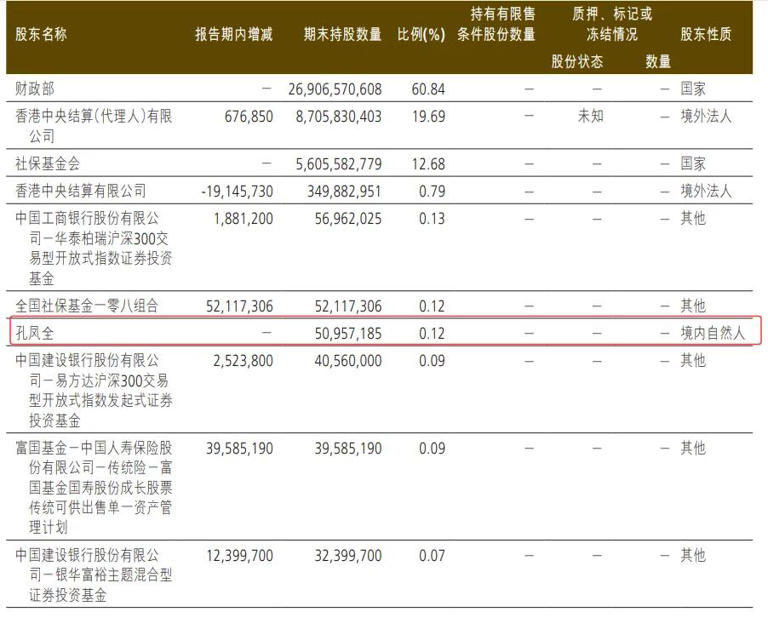Select the 易方达沪深300 fund shareholder name

click(94, 390)
